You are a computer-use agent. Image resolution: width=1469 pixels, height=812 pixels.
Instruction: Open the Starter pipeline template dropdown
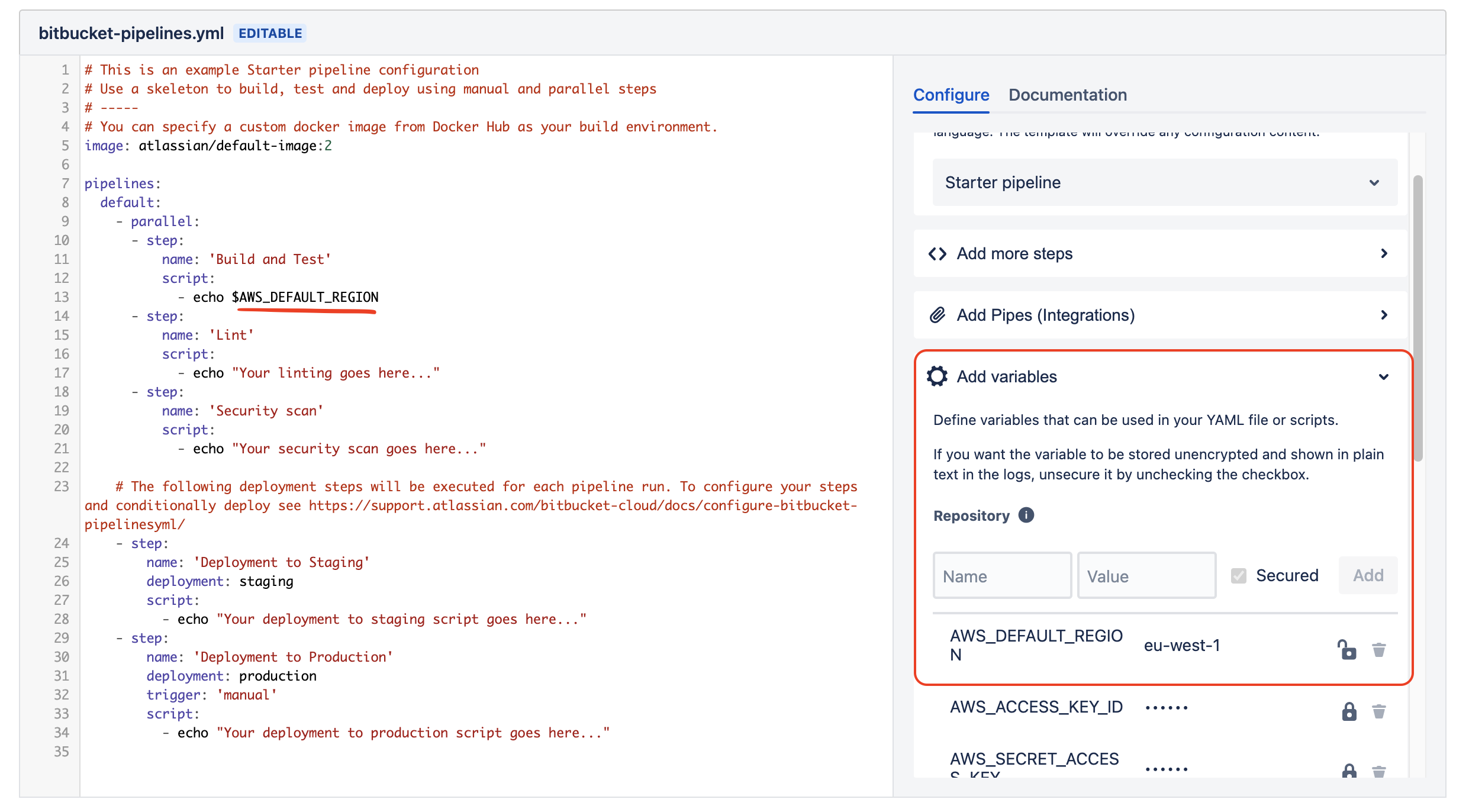(1164, 182)
